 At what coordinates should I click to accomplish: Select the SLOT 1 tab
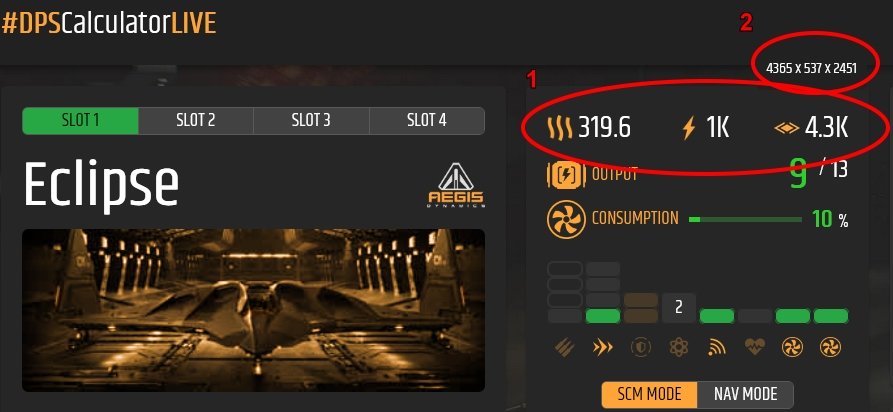click(80, 121)
